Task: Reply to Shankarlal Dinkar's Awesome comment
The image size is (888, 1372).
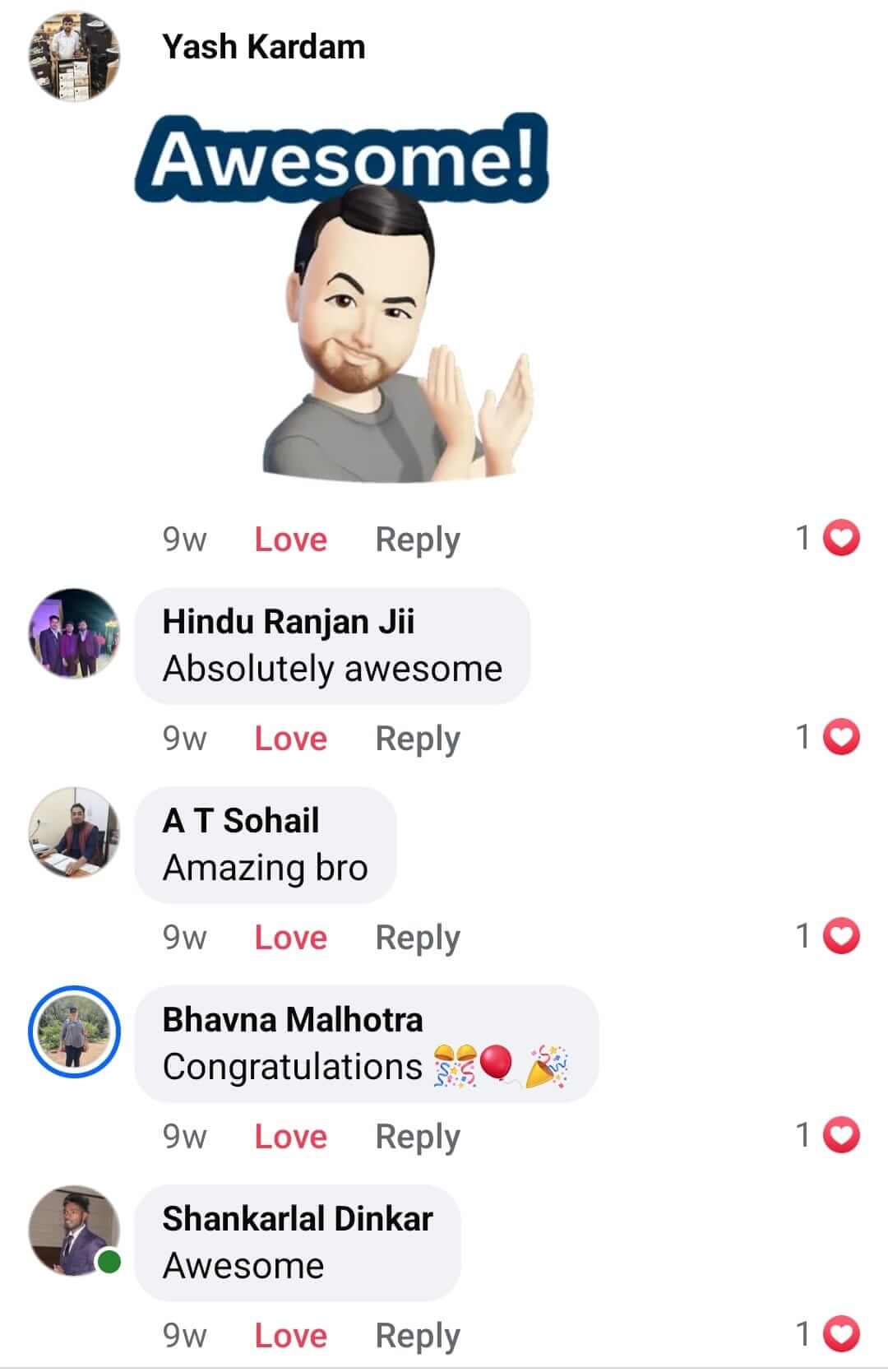Action: (418, 1337)
